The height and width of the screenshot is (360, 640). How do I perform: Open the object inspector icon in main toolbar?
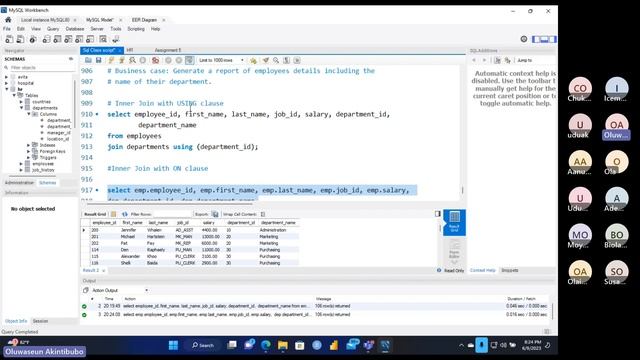coord(33,39)
